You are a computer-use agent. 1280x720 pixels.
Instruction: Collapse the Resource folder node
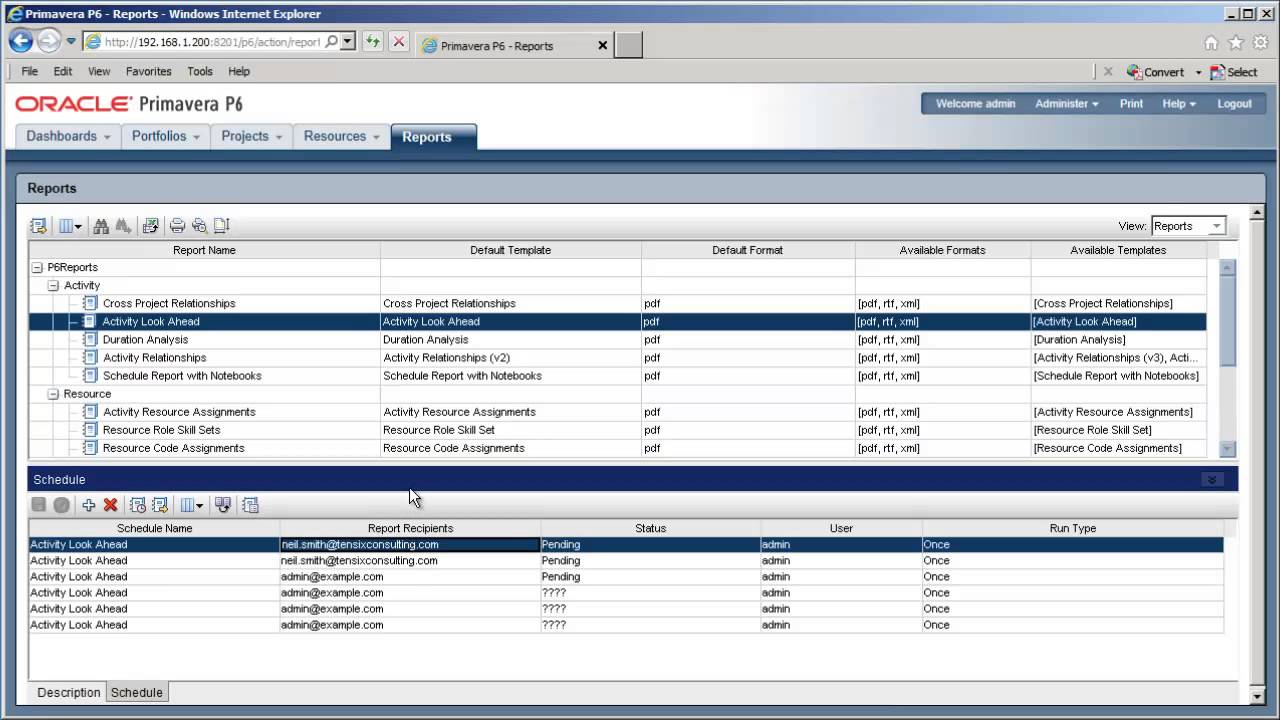click(54, 394)
